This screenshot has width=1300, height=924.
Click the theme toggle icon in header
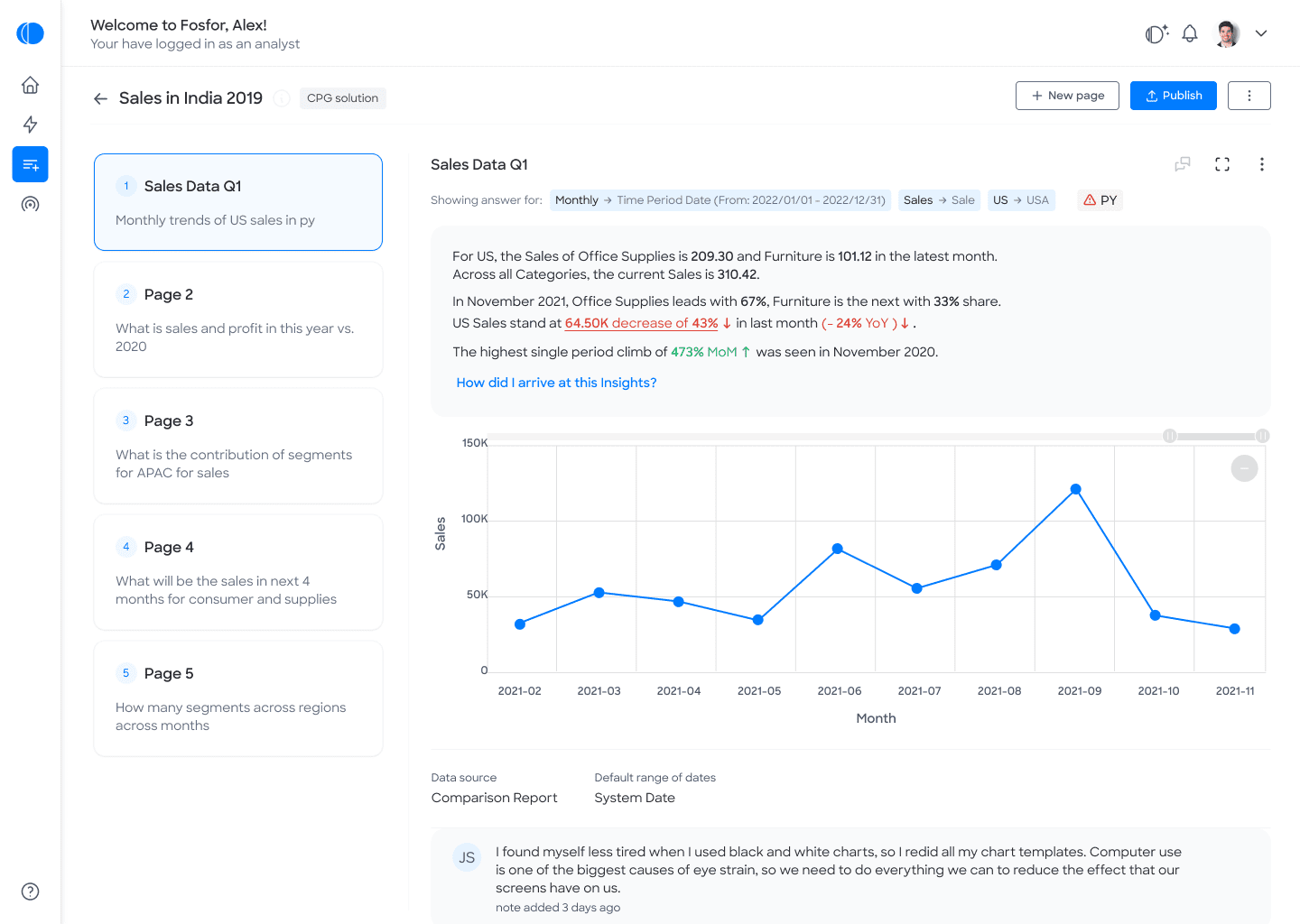[1156, 34]
